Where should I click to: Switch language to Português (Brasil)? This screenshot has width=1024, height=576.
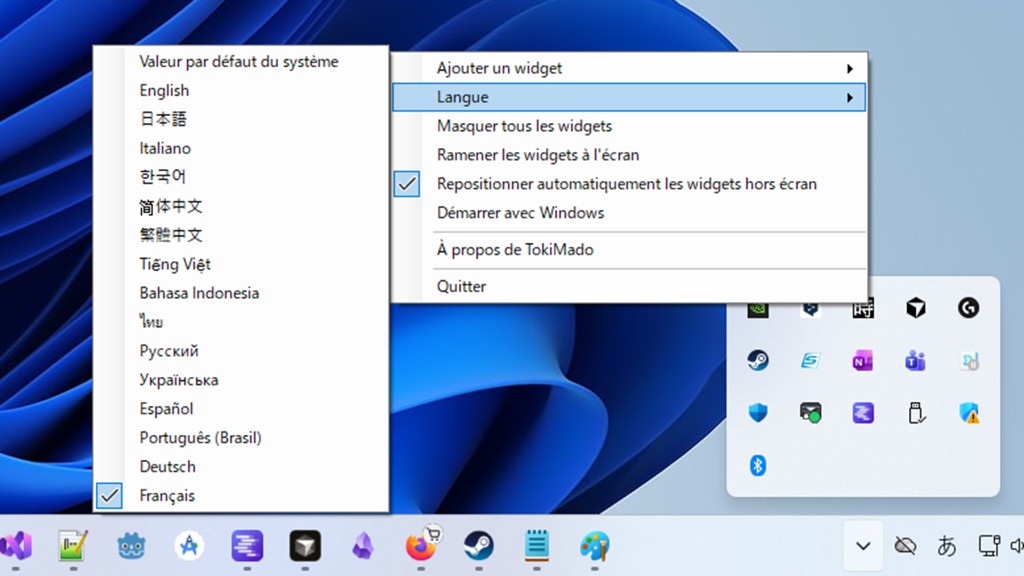coord(241,438)
